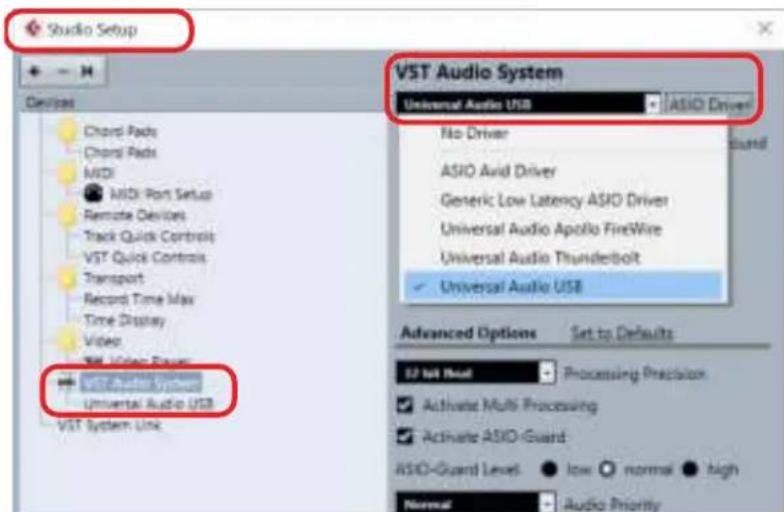Viewport: 784px width, 512px height.
Task: Click the reset devices icon in toolbar
Action: 87,72
